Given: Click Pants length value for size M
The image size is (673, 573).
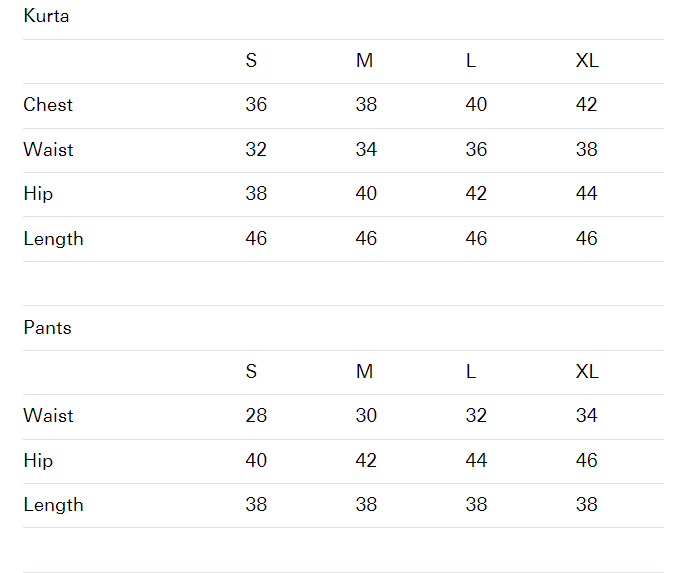Looking at the screenshot, I should tap(366, 504).
